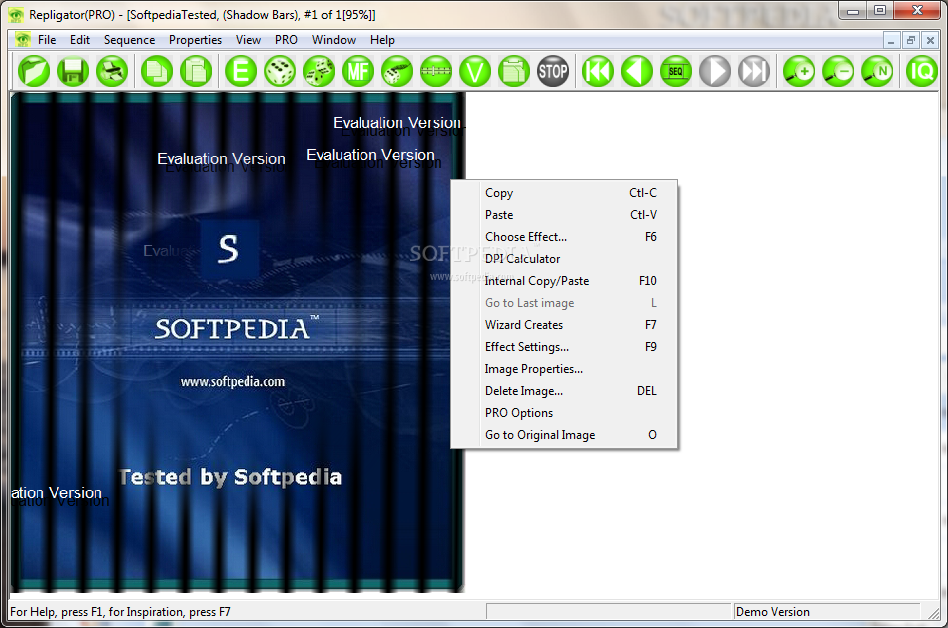Open the Help menu

click(382, 40)
